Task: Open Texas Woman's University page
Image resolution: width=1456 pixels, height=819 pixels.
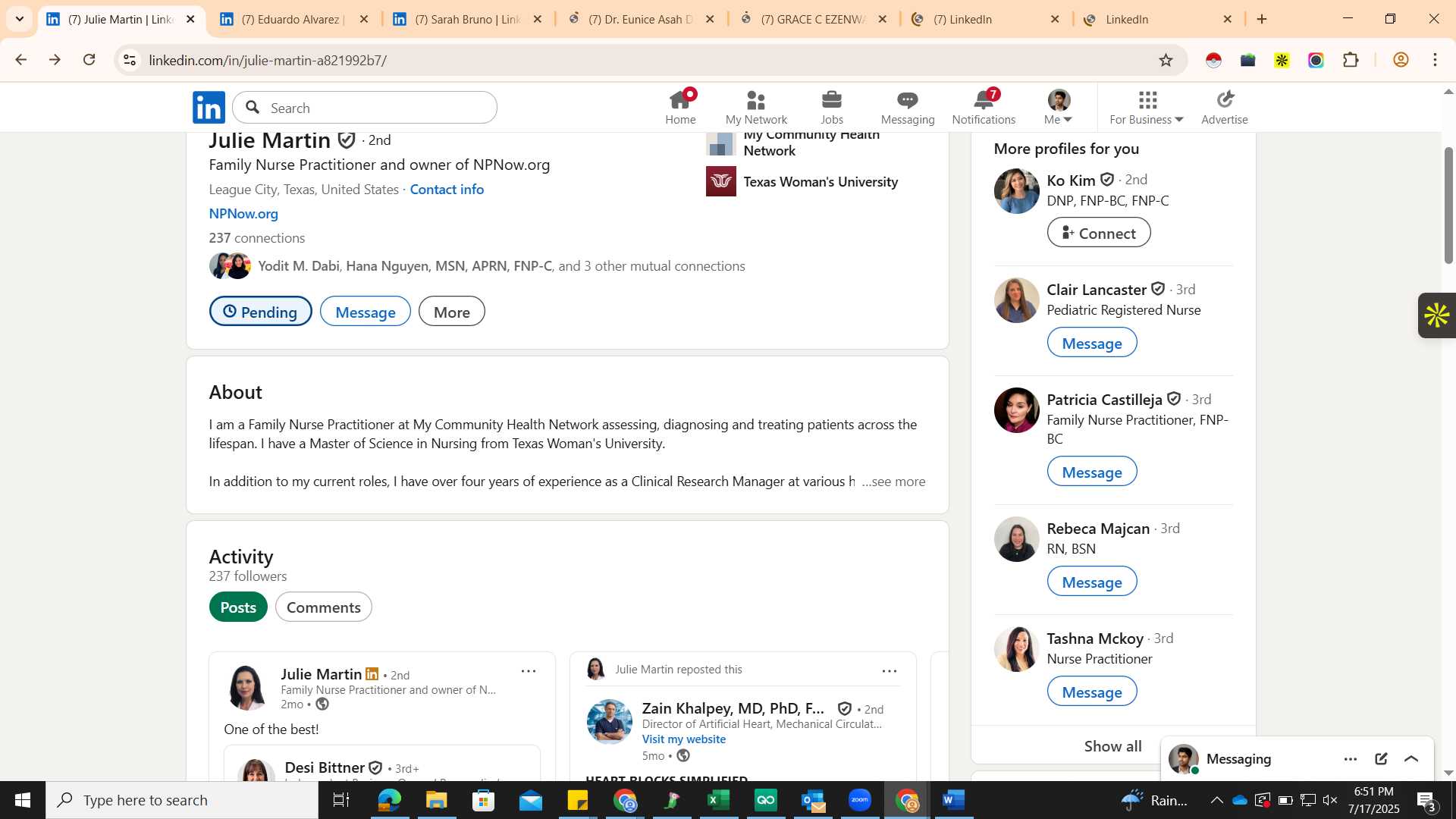Action: coord(821,182)
